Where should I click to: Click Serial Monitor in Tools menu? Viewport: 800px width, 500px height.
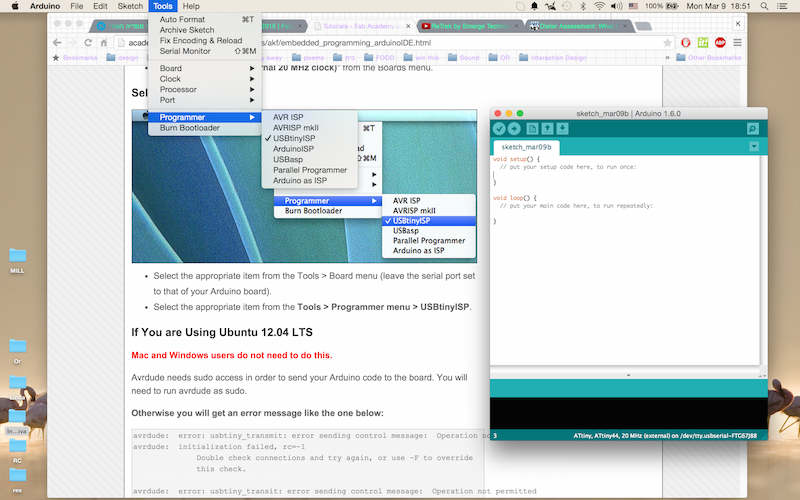[x=205, y=51]
